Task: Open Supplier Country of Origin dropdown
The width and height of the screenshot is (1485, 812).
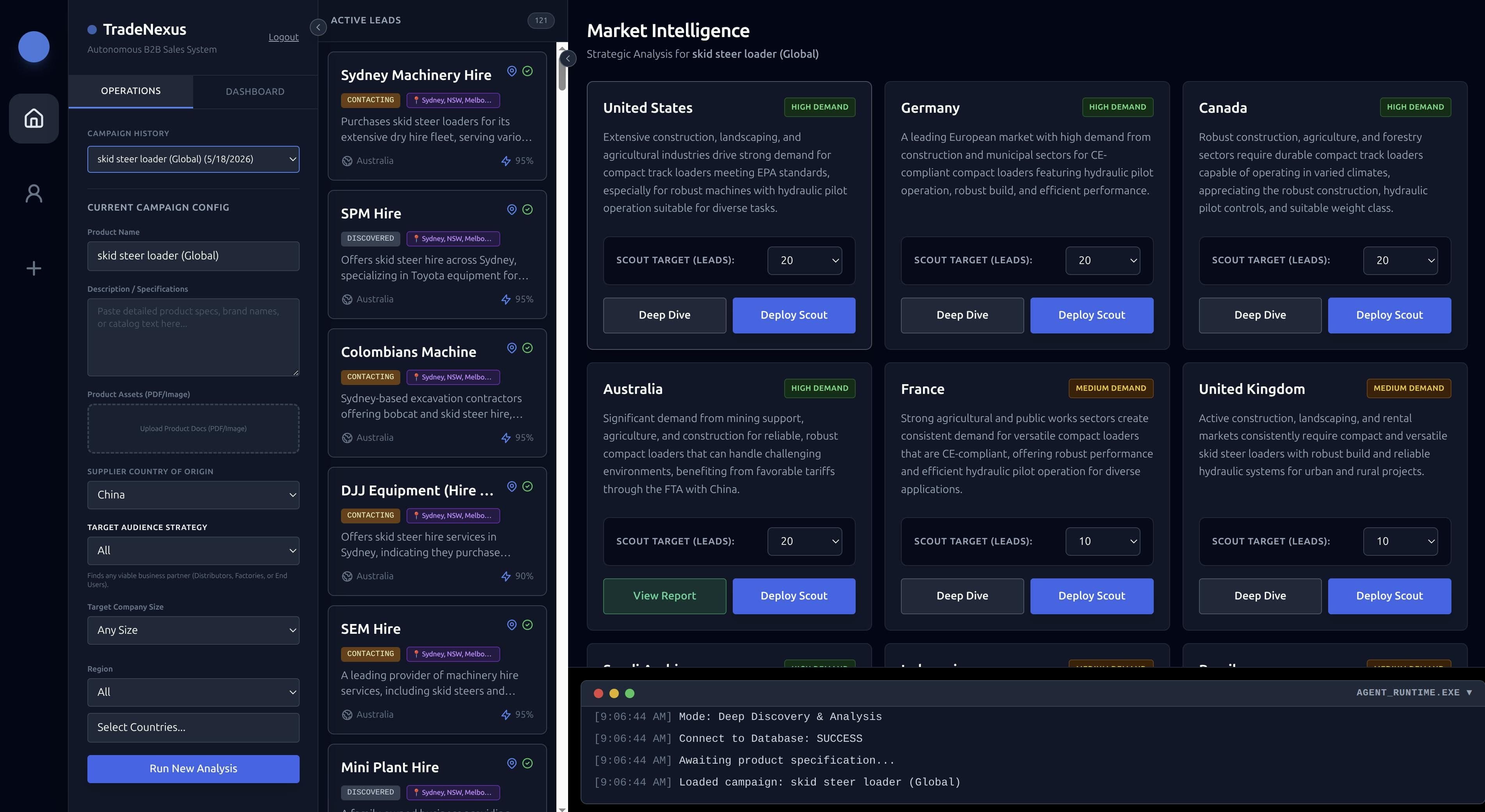Action: [193, 495]
